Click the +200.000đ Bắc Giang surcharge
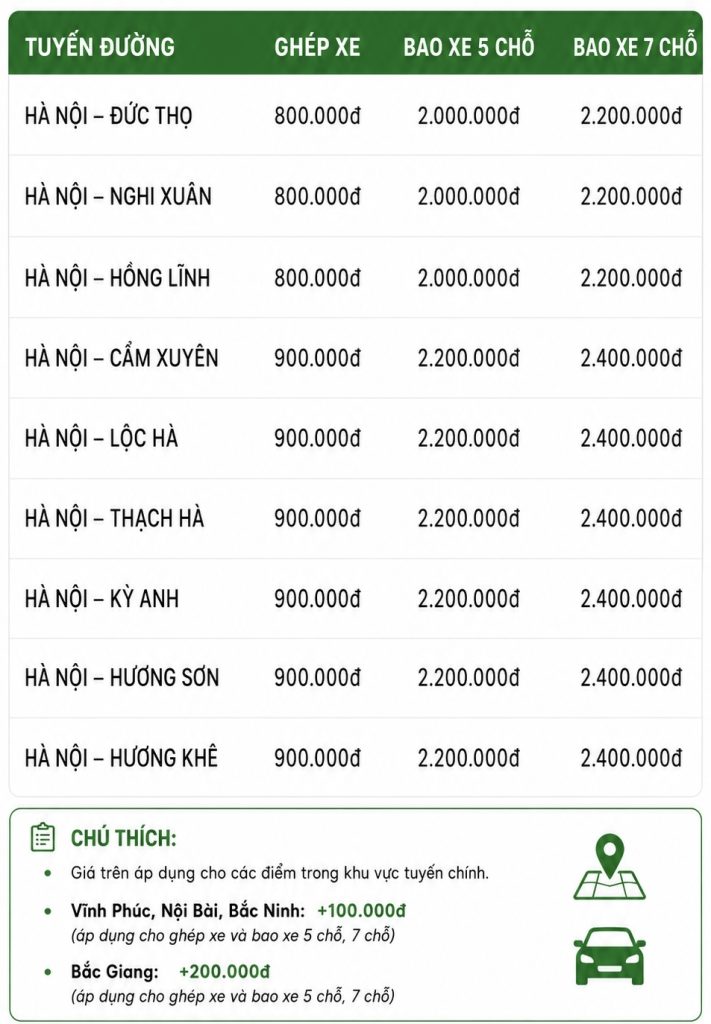 [x=225, y=971]
